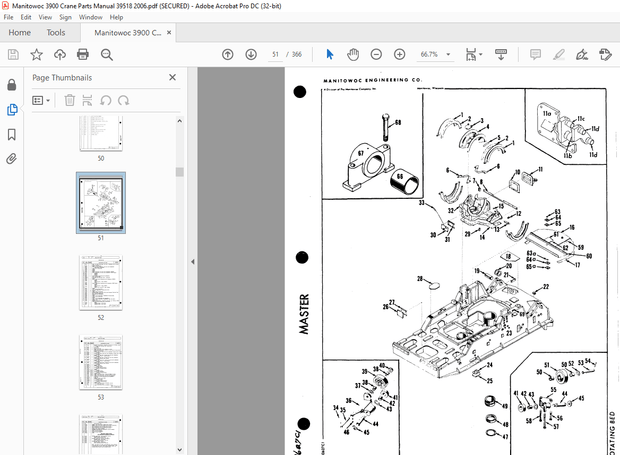Click the delete pages trash icon
Viewport: 620px width, 455px height.
tap(70, 100)
